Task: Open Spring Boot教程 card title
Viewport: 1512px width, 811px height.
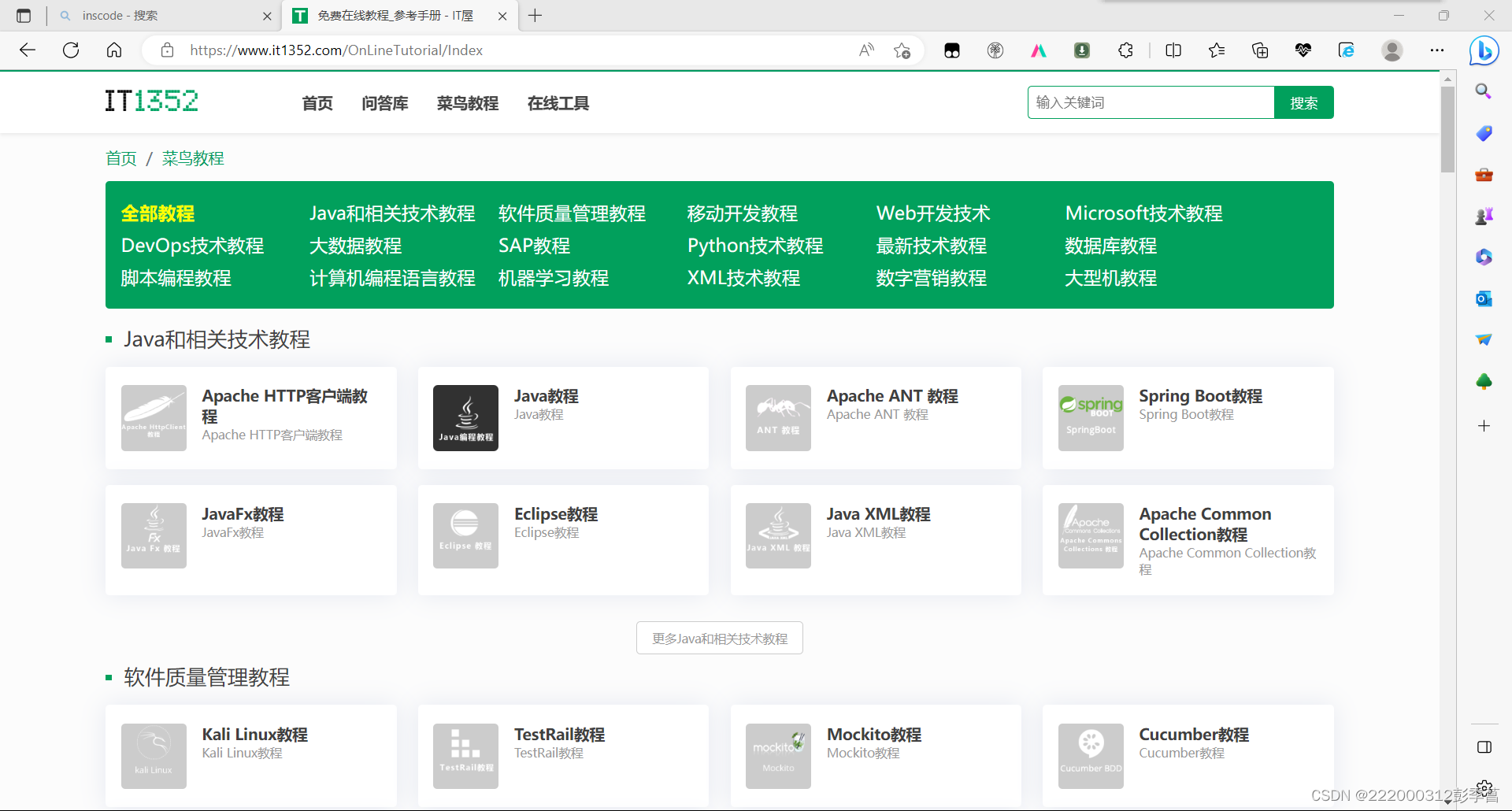Action: click(x=1200, y=396)
